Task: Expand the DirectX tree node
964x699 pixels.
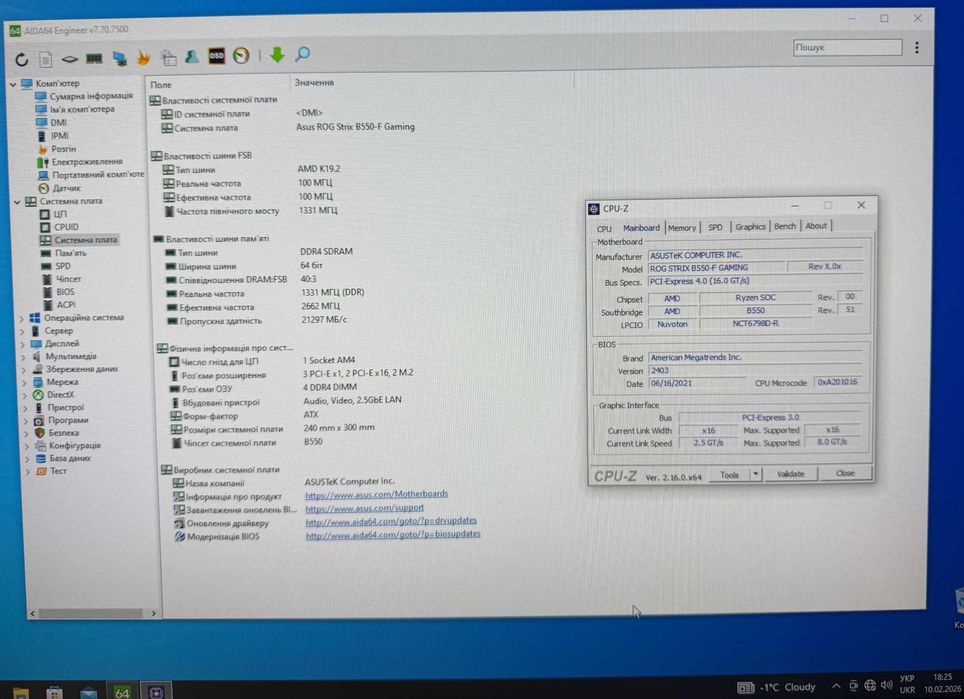Action: [x=25, y=396]
